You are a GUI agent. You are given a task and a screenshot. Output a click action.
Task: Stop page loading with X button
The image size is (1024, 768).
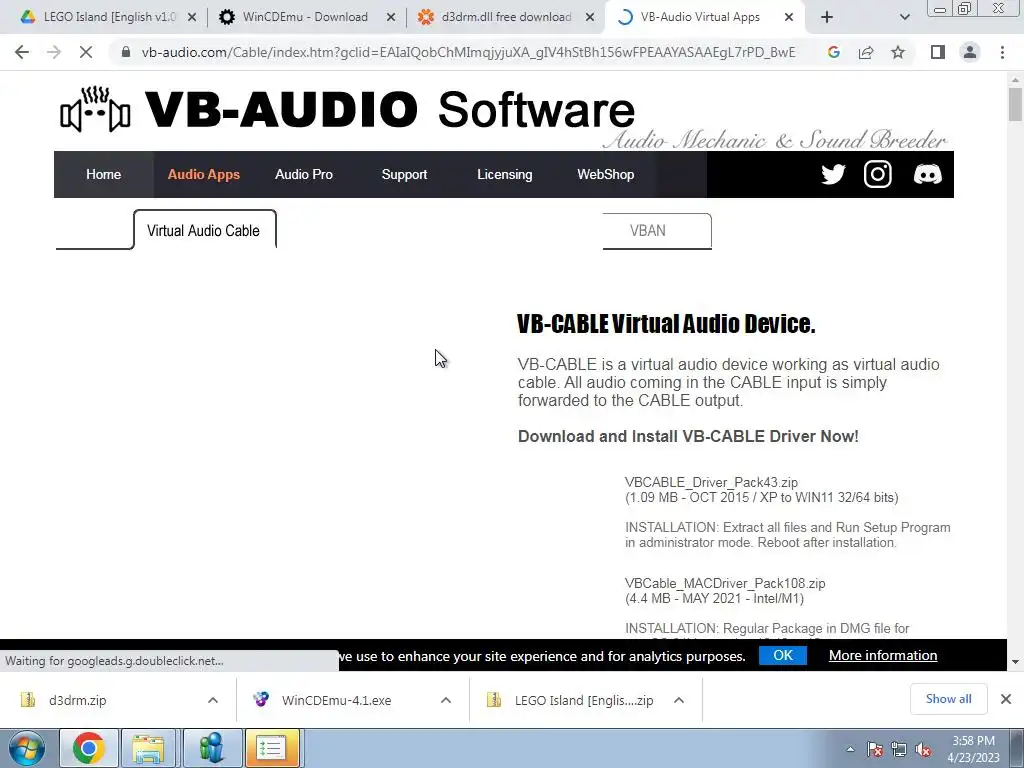pyautogui.click(x=86, y=52)
